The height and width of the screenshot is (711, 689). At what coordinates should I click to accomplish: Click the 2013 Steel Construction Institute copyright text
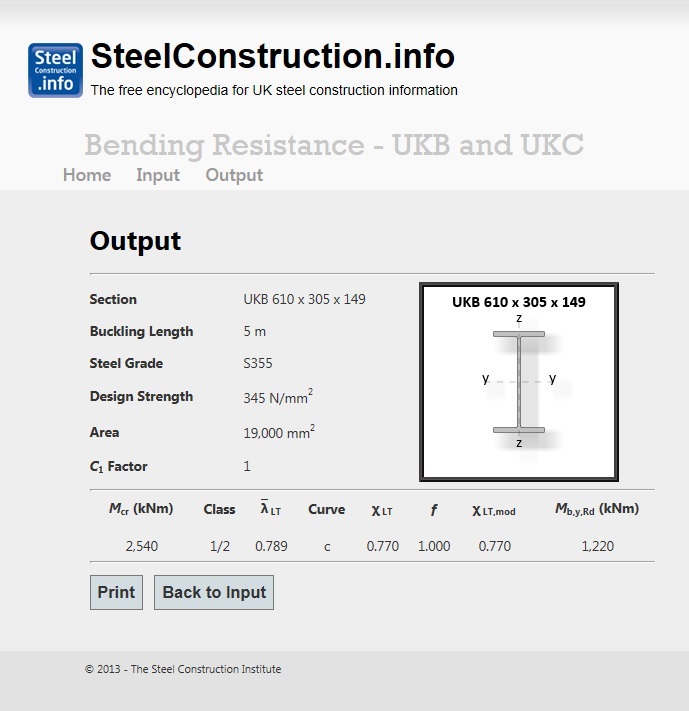(x=183, y=669)
